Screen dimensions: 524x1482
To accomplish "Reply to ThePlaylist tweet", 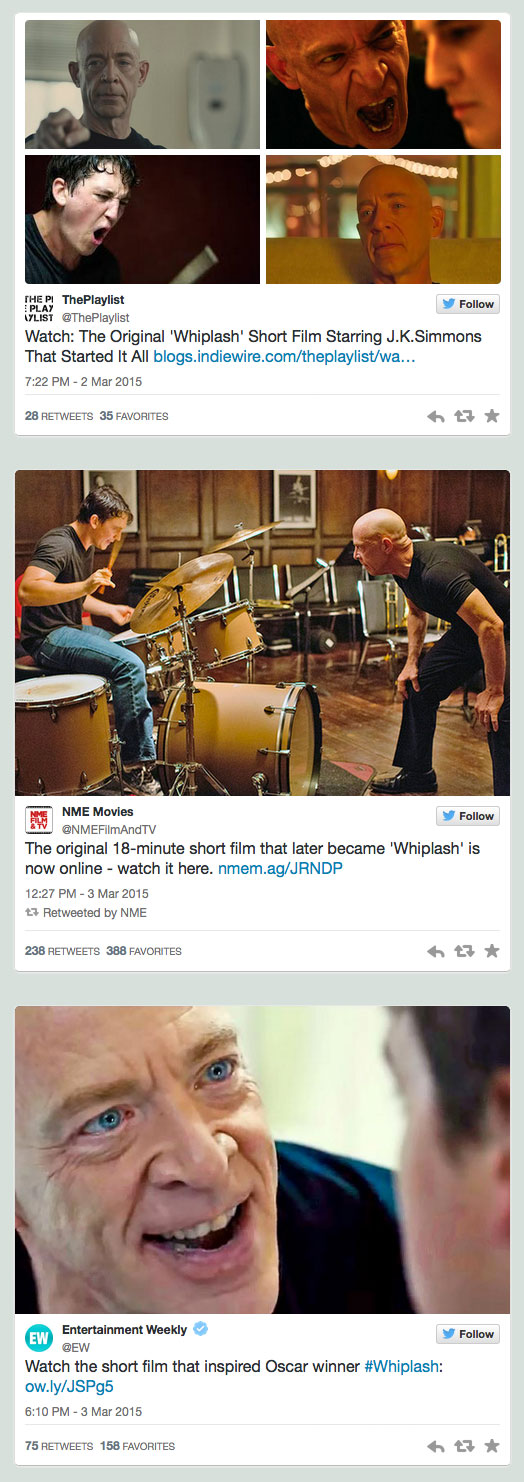I will (x=436, y=416).
